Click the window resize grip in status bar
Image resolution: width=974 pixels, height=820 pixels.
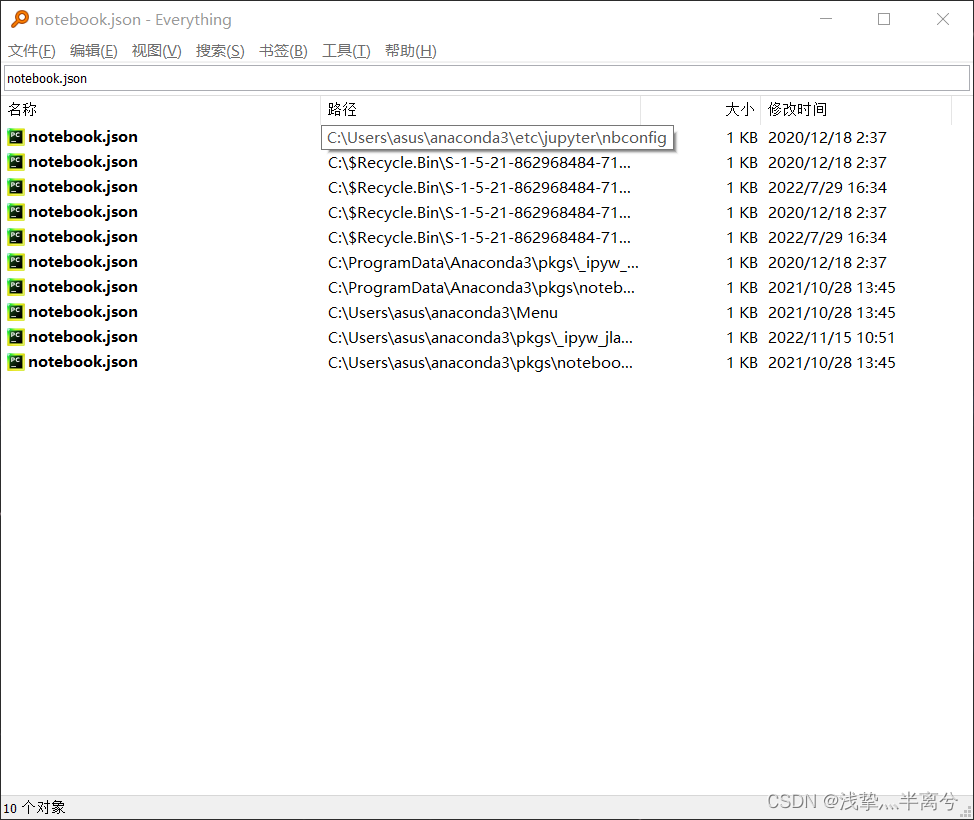pyautogui.click(x=966, y=812)
